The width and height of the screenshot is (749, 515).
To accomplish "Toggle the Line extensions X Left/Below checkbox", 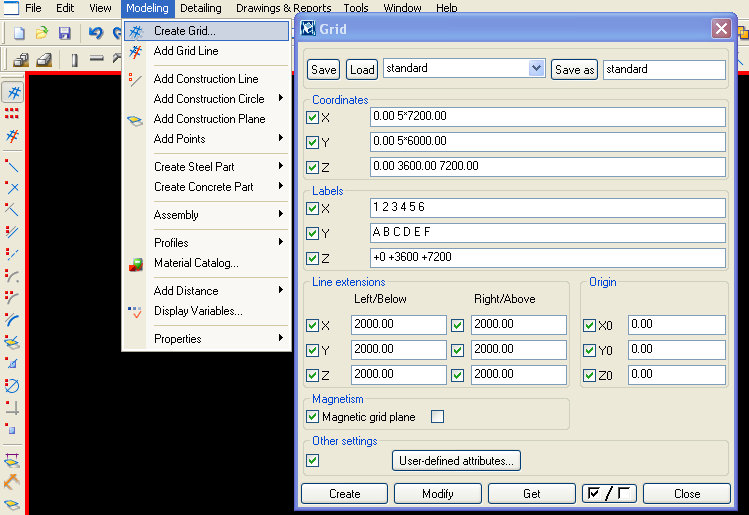I will tap(312, 326).
